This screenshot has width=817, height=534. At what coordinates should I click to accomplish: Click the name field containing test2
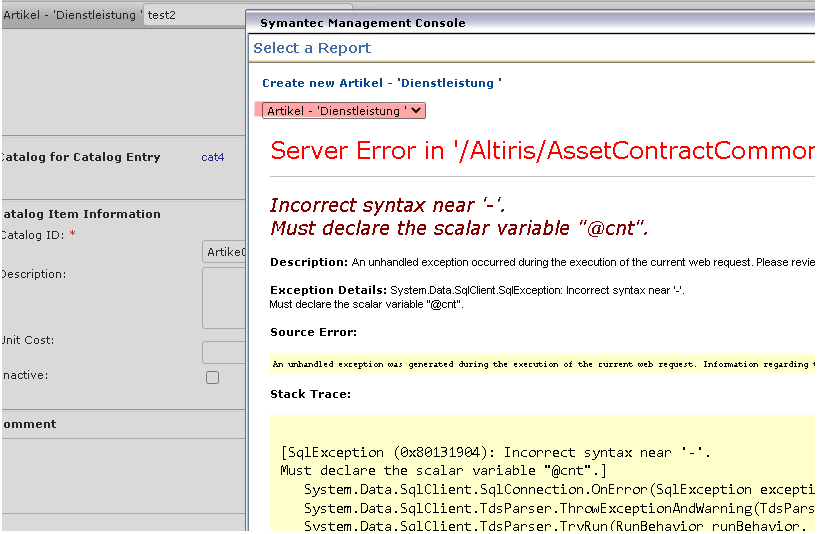pyautogui.click(x=194, y=15)
